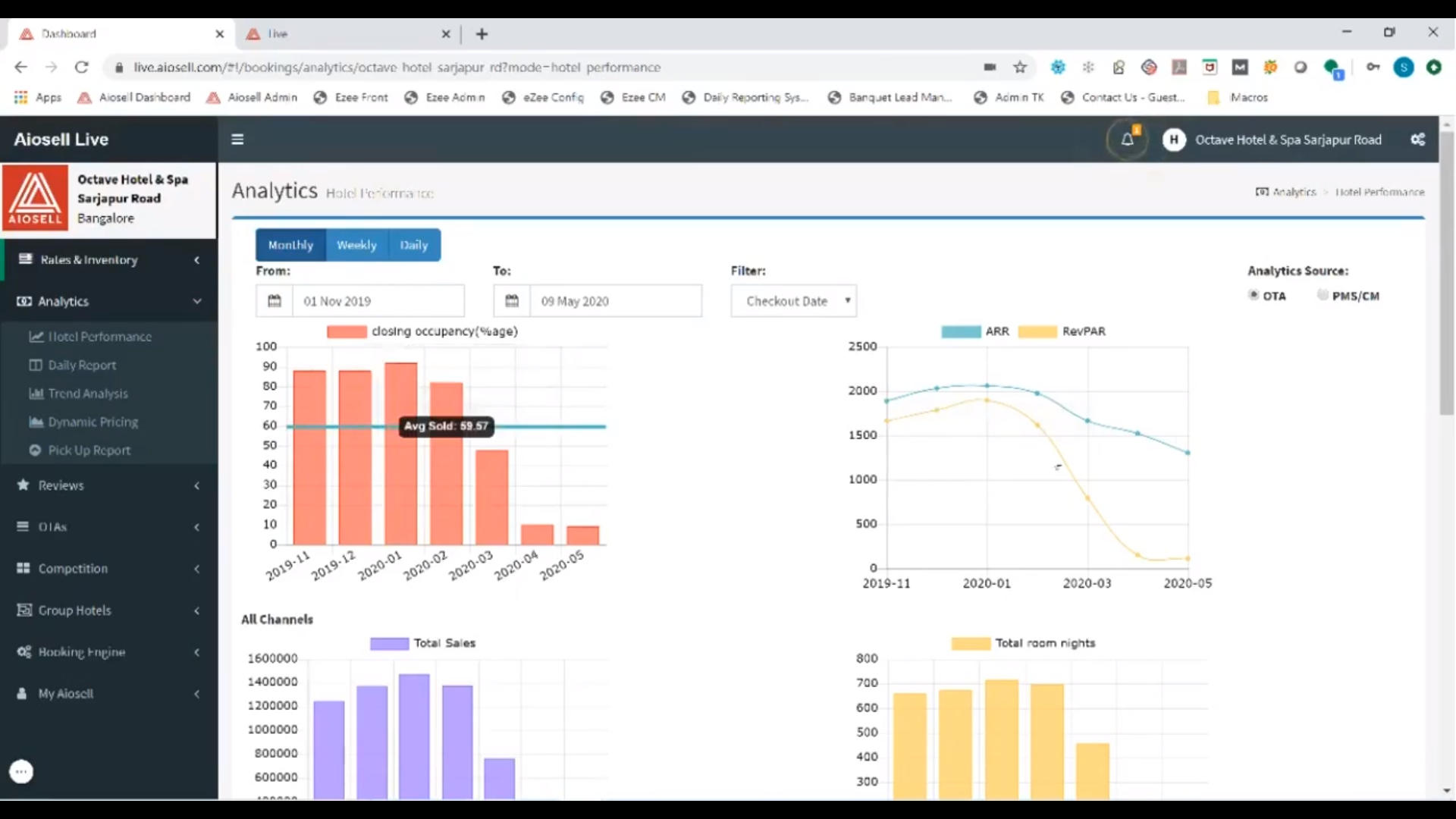The height and width of the screenshot is (819, 1456).
Task: Switch to the Daily tab
Action: [x=414, y=245]
